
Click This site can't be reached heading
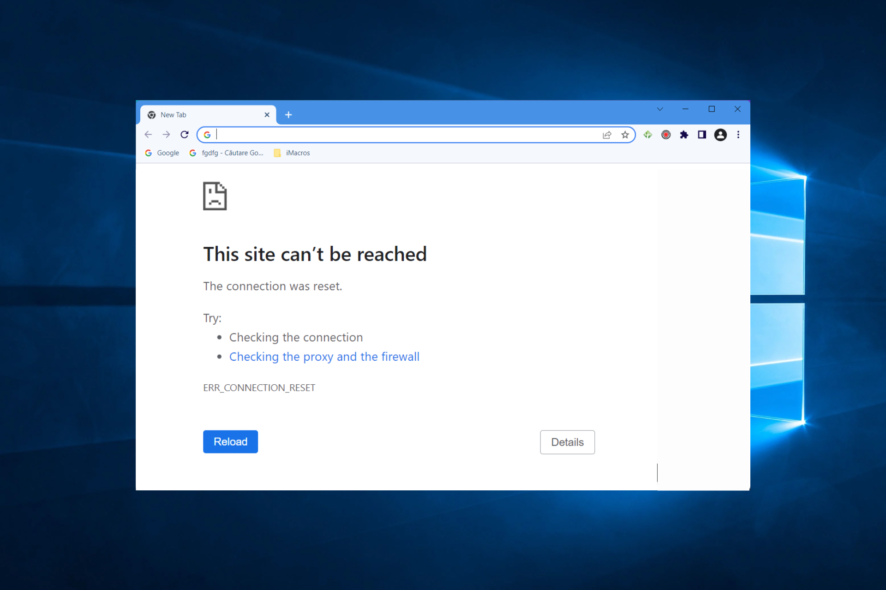pos(315,254)
